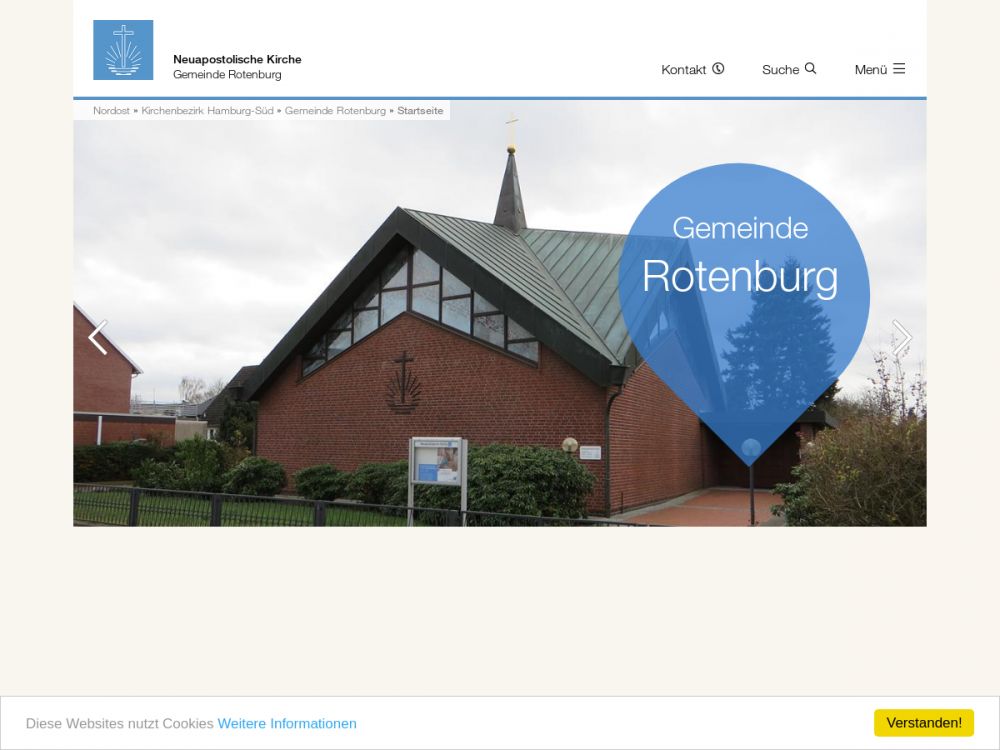Click the Neuapostolische Kirche logo emblem
Image resolution: width=1000 pixels, height=750 pixels.
pos(123,50)
